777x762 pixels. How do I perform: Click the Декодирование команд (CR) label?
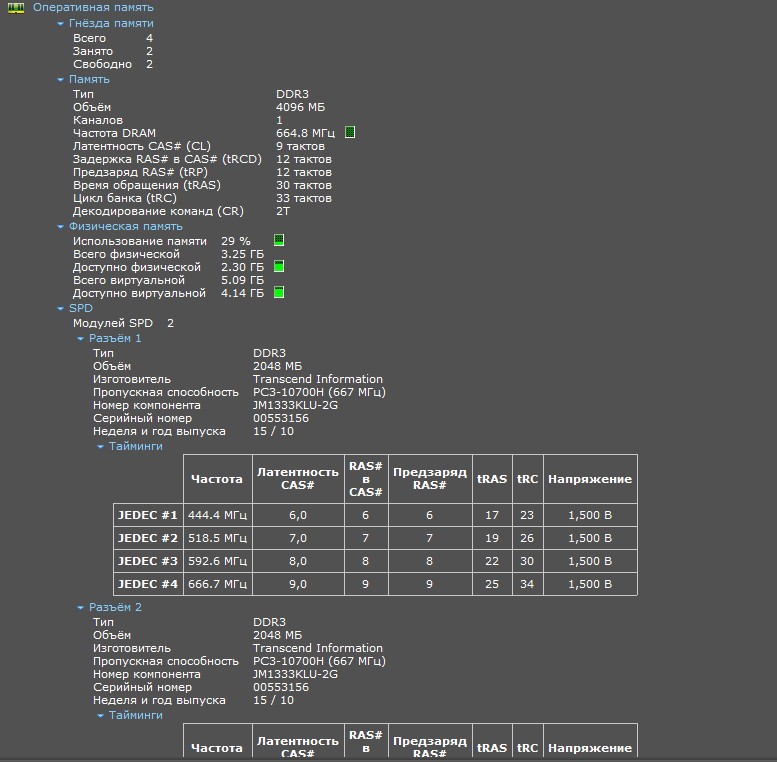(x=158, y=211)
